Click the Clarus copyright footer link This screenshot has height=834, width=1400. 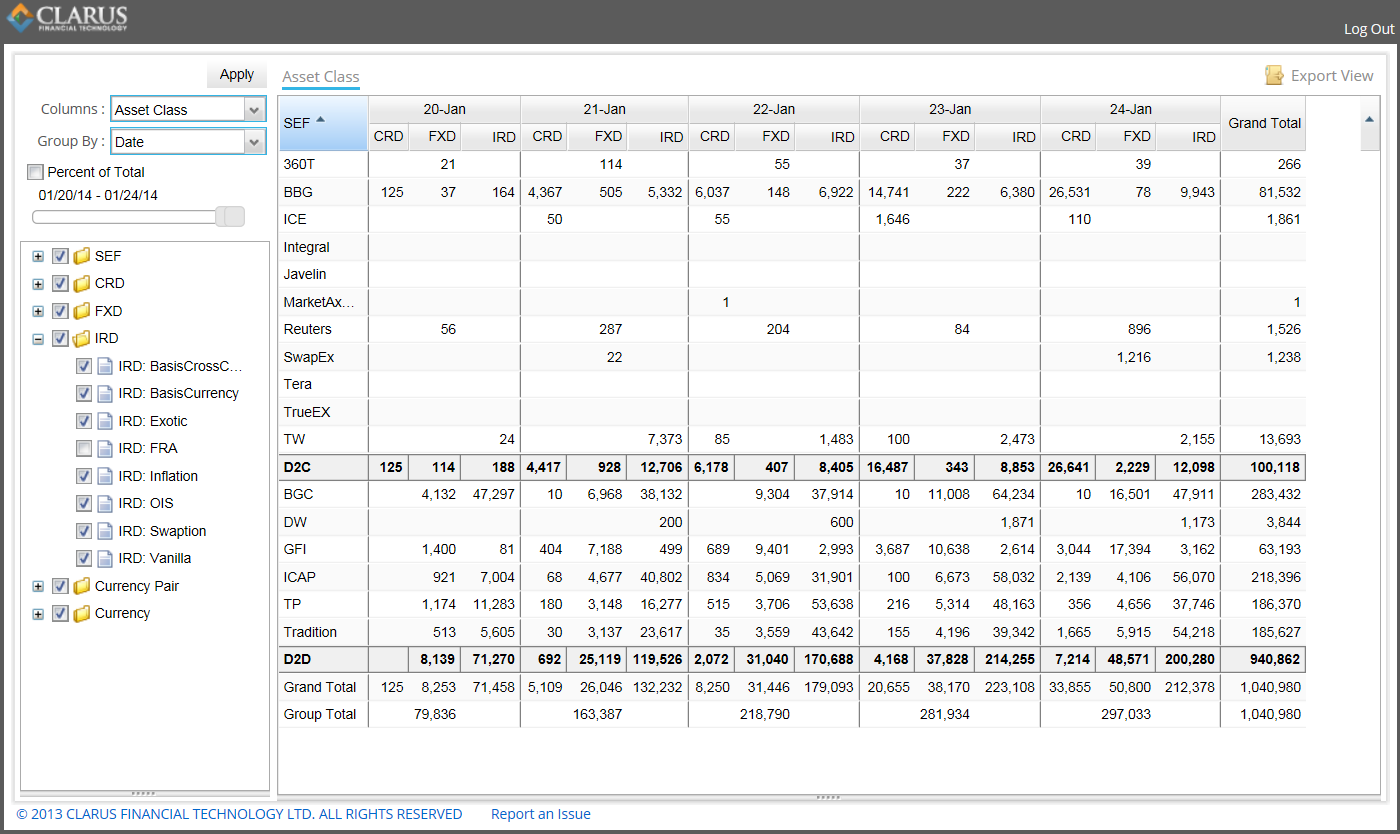(x=239, y=814)
